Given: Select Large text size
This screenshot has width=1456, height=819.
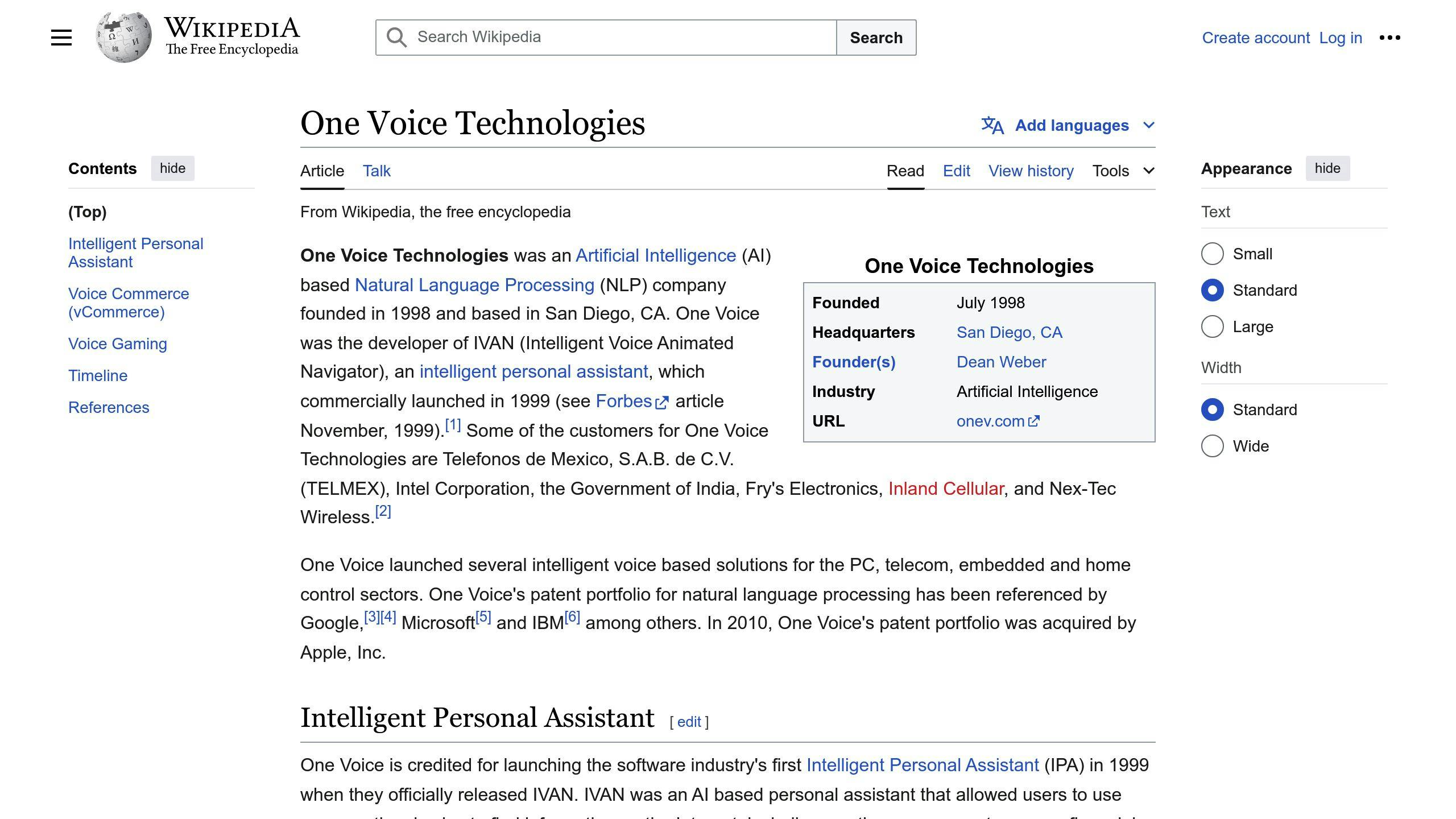Looking at the screenshot, I should click(x=1212, y=326).
